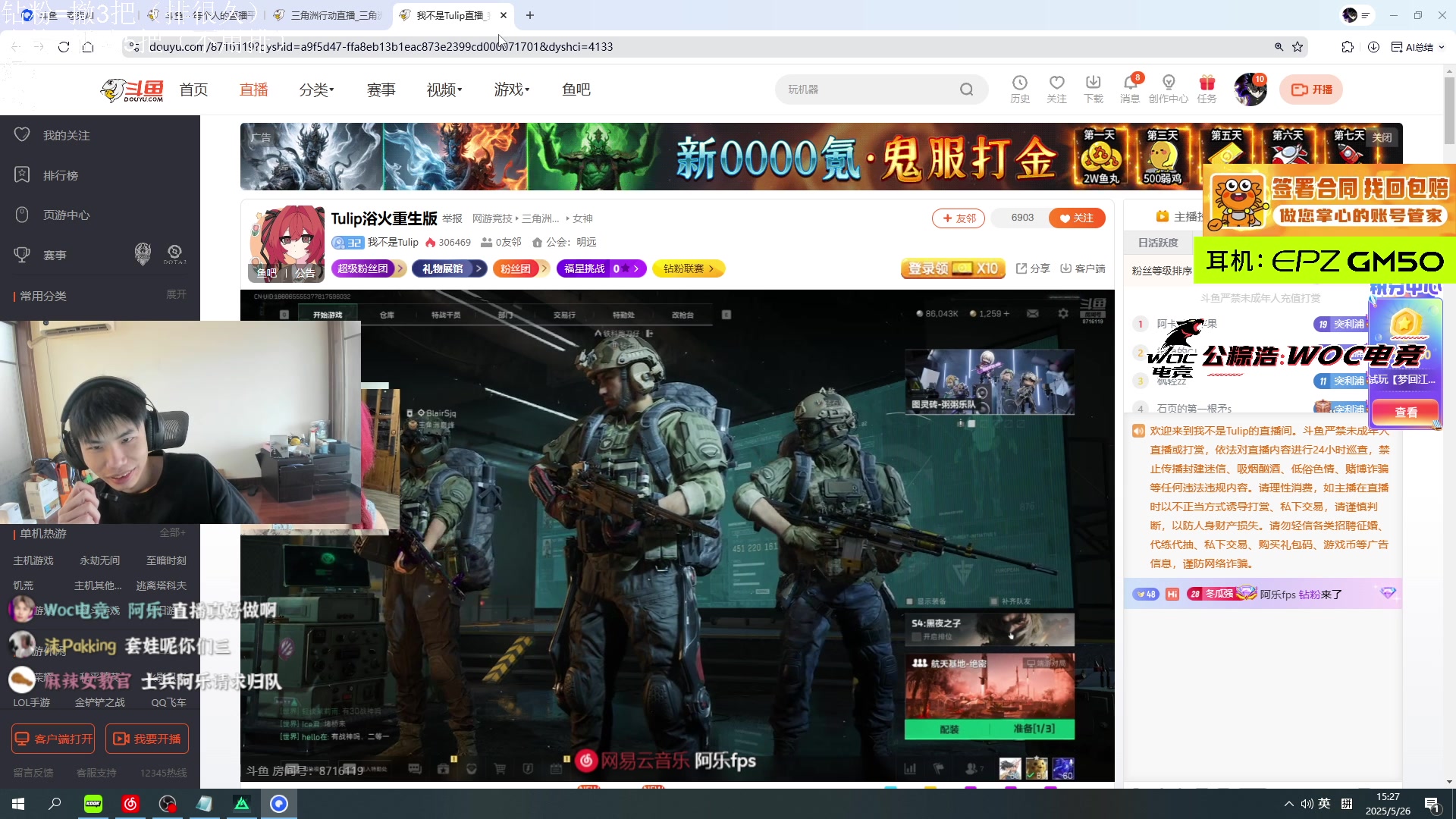The image size is (1456, 819).
Task: Open the 三角洲 category link
Action: [541, 218]
